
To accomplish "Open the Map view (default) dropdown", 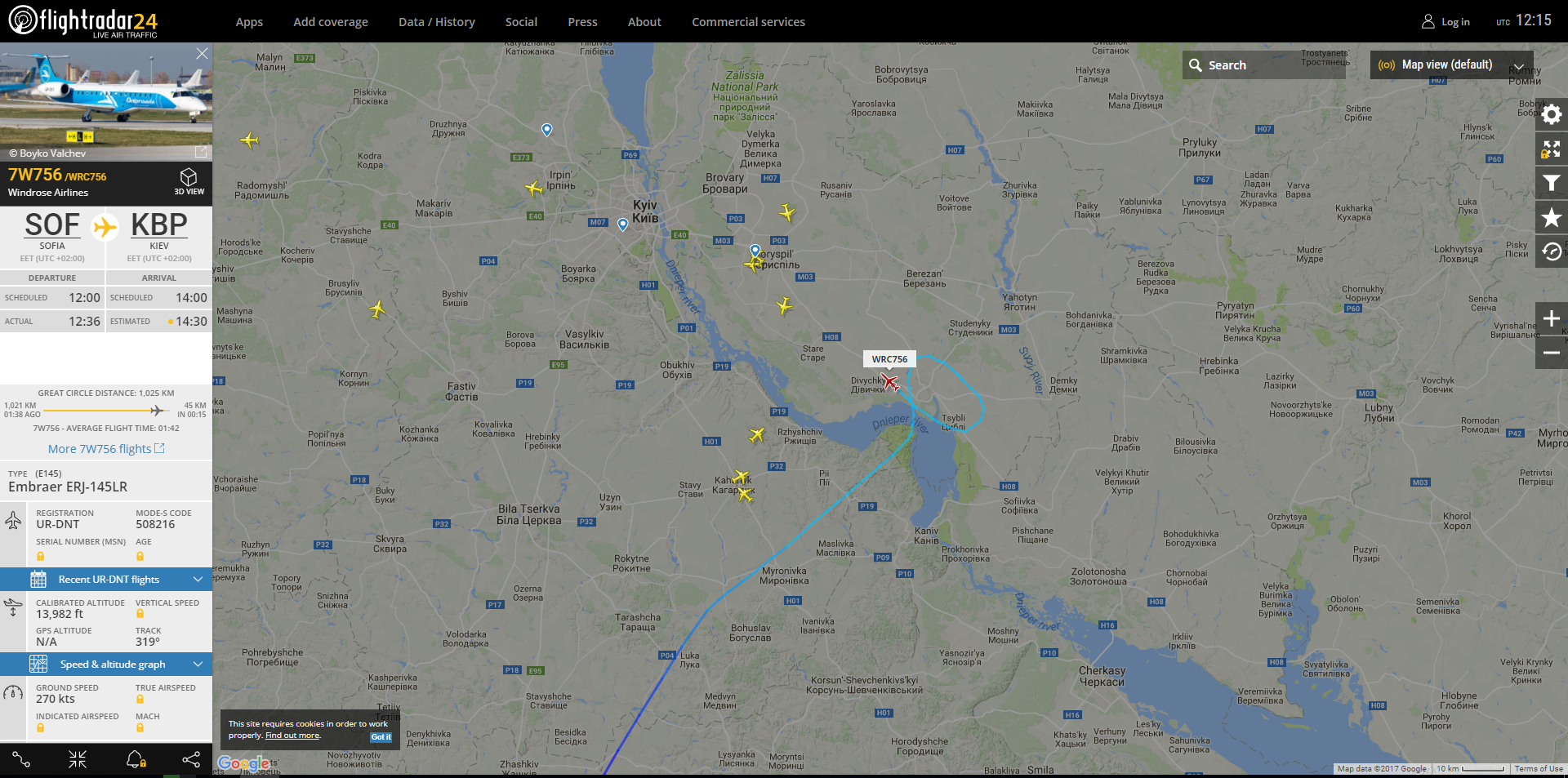I will click(x=1451, y=64).
